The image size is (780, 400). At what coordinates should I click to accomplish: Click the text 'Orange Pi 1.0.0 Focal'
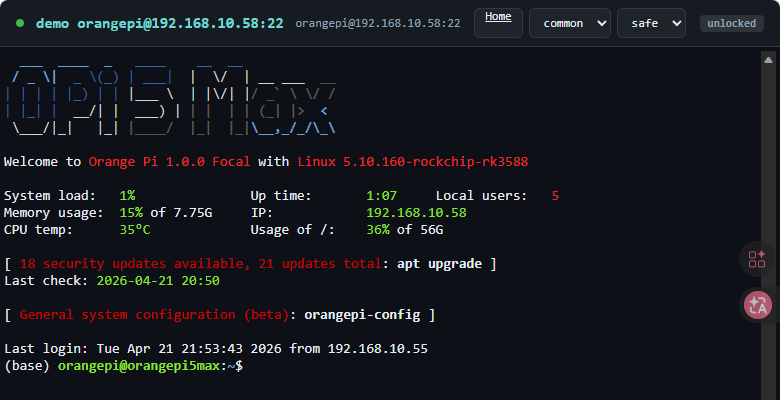point(169,162)
